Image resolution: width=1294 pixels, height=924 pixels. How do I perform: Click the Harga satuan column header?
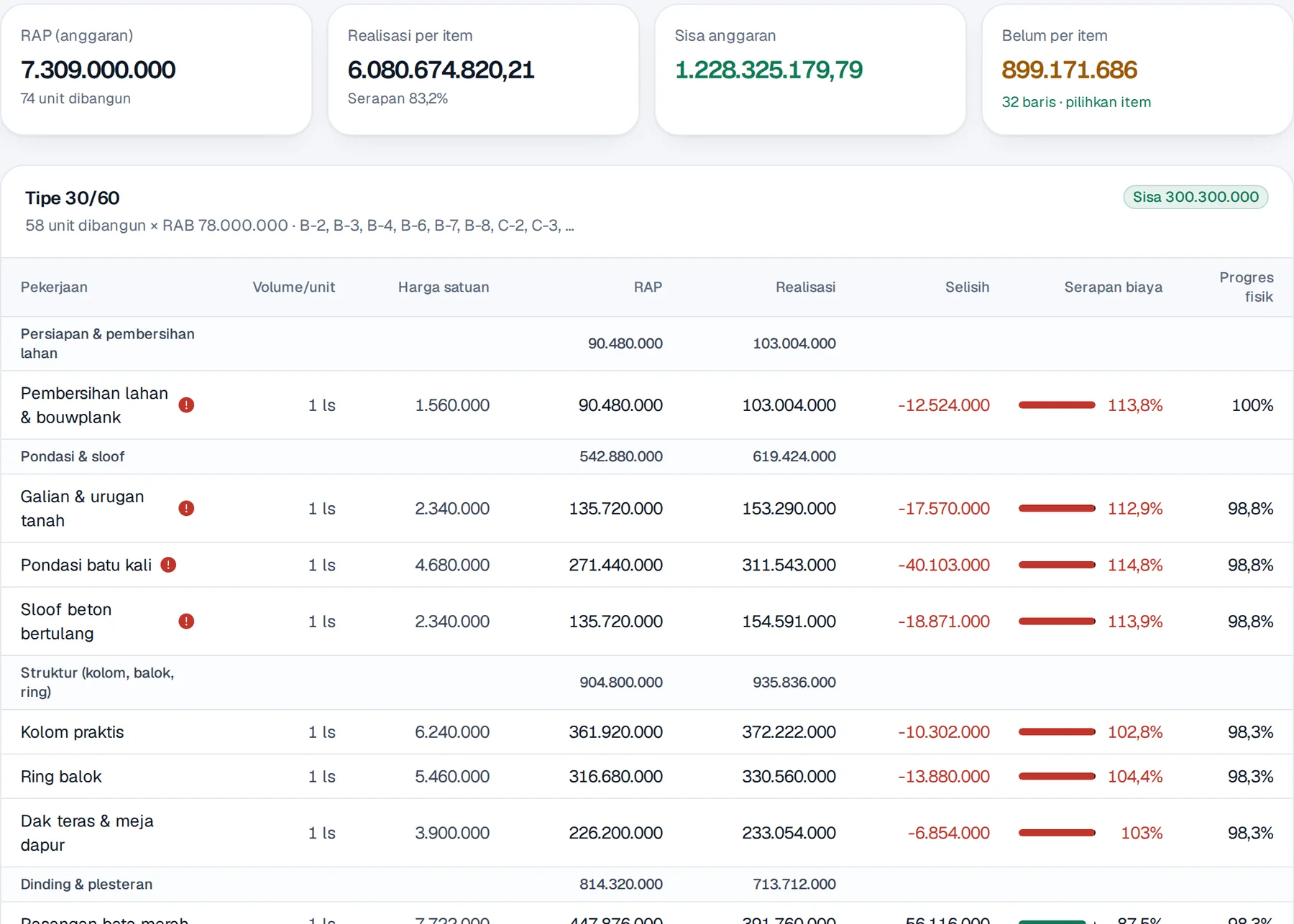tap(444, 287)
